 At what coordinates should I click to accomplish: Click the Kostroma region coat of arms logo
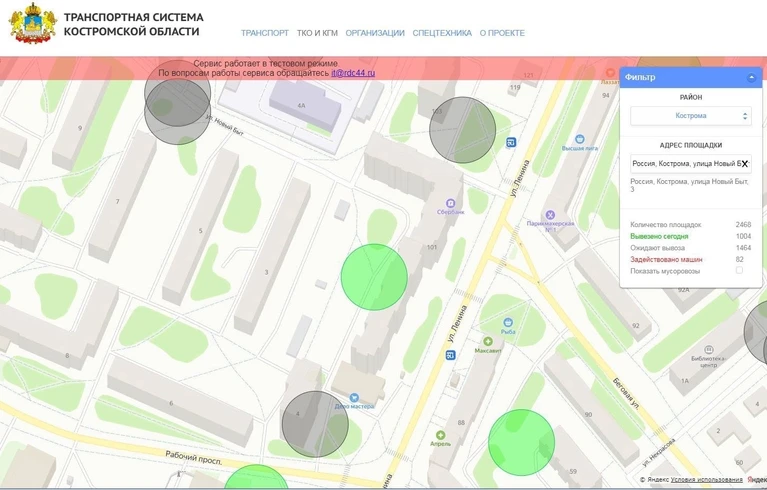point(33,24)
